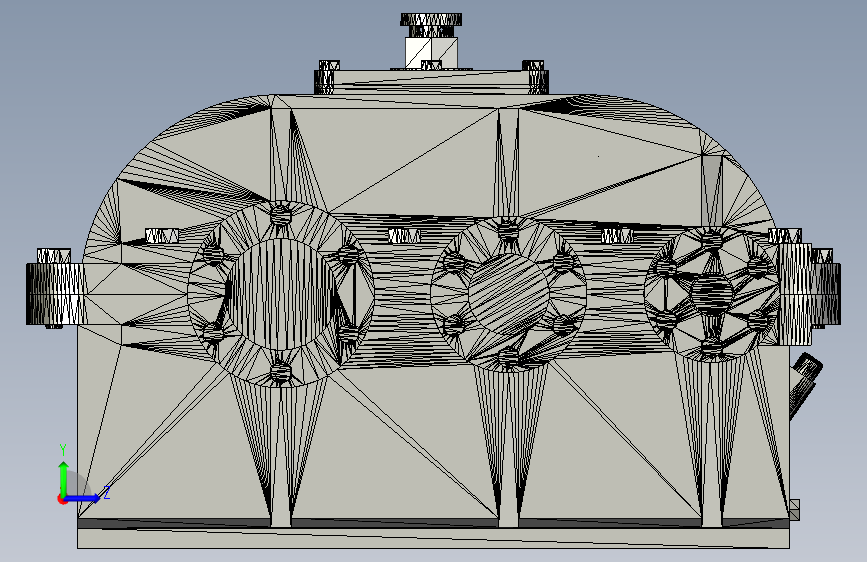Click the blue Z axis arrow of triad
The height and width of the screenshot is (562, 867).
(x=84, y=498)
